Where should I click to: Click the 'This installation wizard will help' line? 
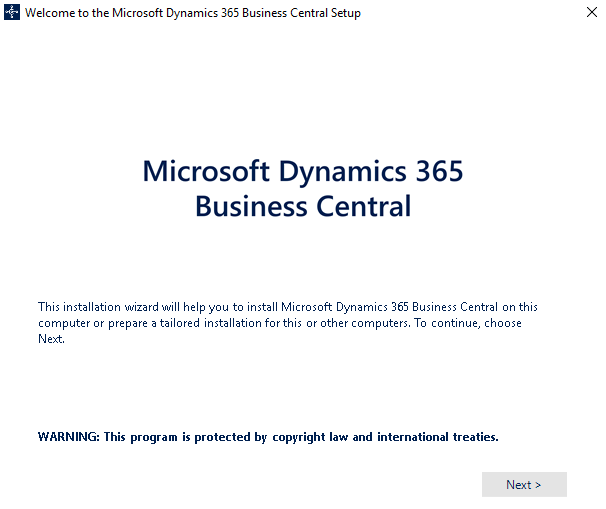[x=288, y=307]
